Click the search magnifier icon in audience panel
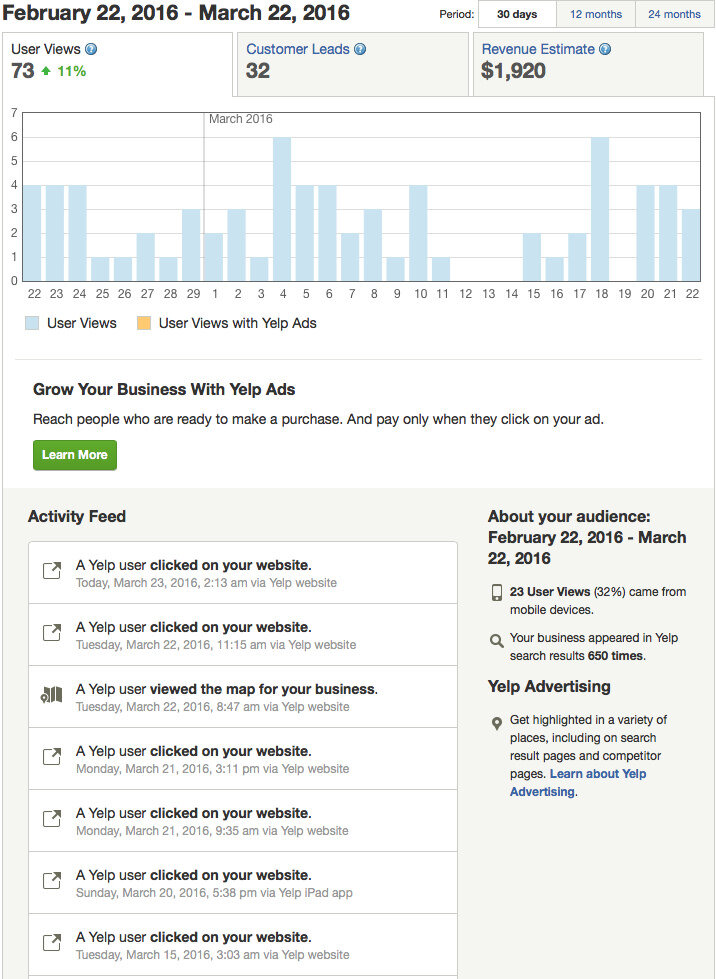The height and width of the screenshot is (979, 716). pos(497,641)
